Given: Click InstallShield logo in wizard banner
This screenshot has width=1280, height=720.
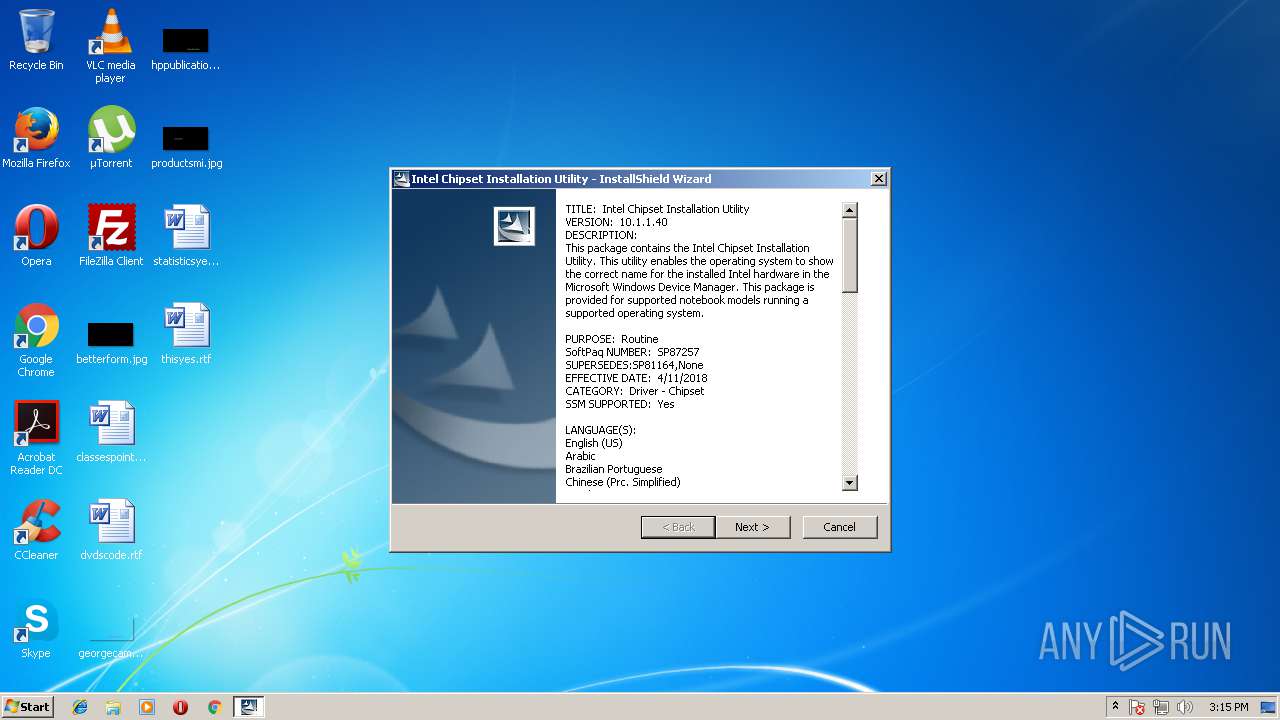Looking at the screenshot, I should [514, 226].
